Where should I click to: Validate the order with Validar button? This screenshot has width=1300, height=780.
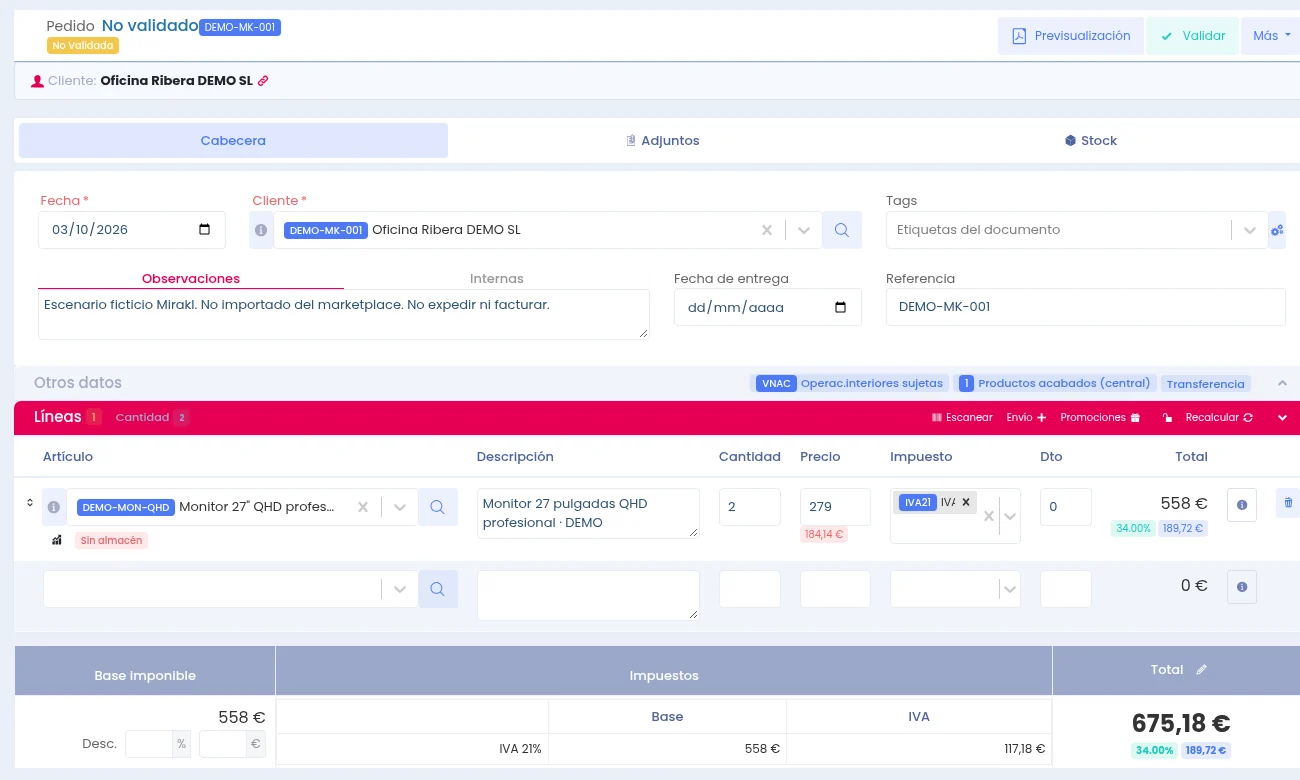1192,36
